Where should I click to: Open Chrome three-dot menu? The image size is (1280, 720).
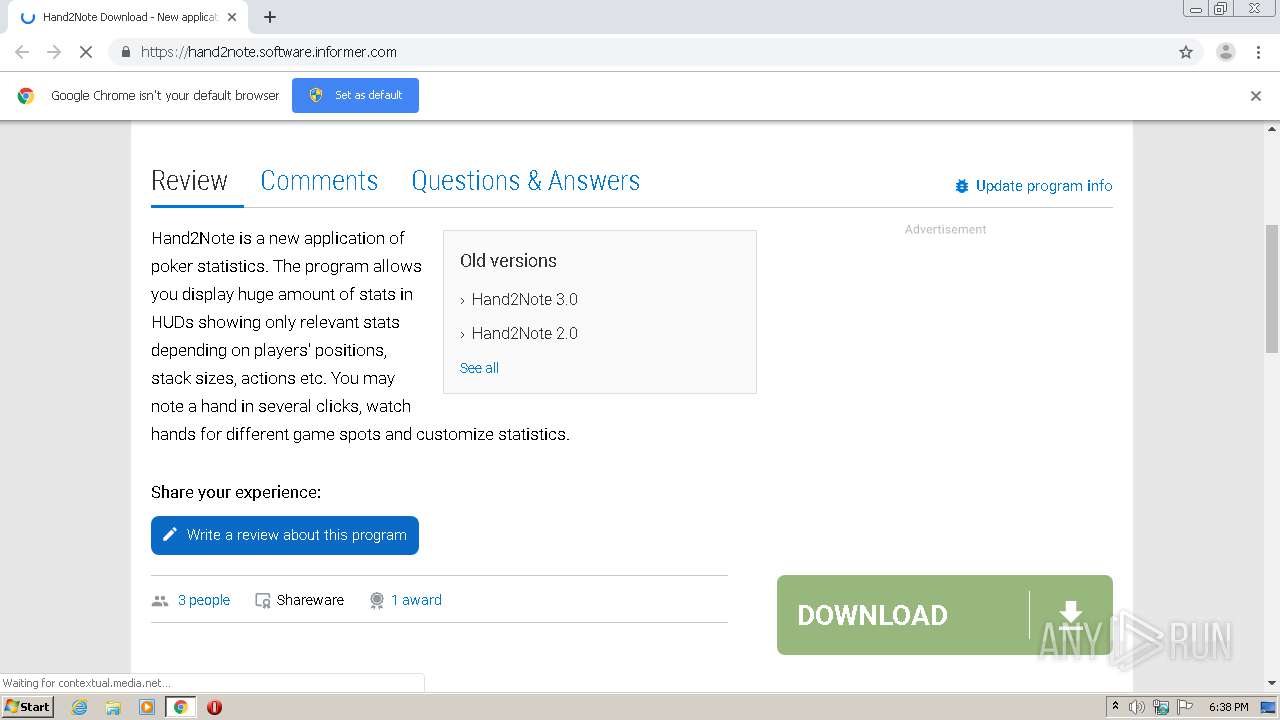click(1258, 52)
